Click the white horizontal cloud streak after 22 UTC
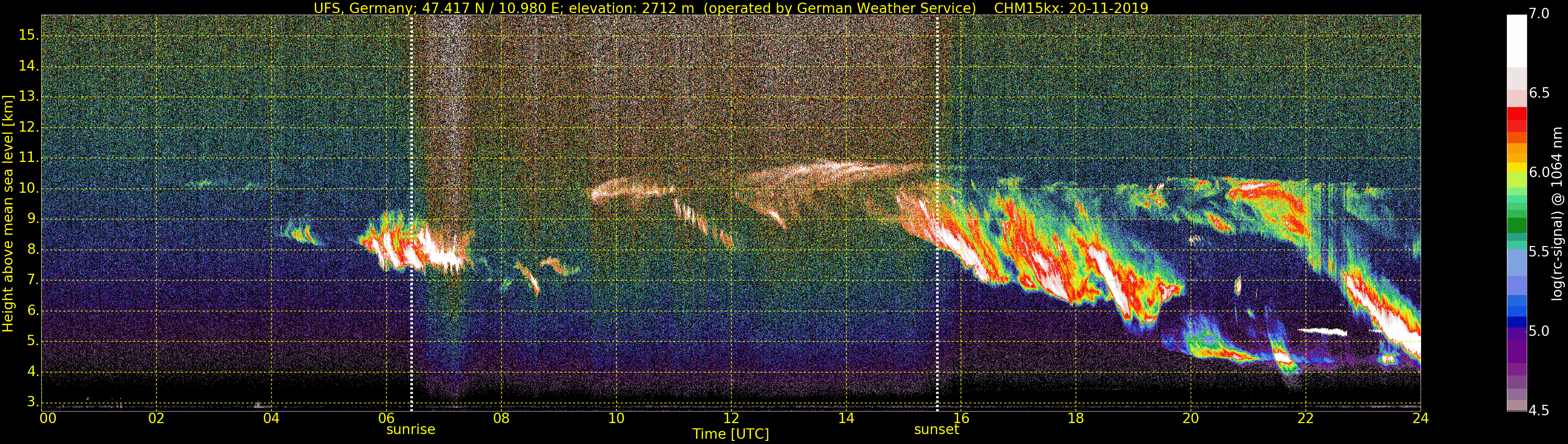1568x444 pixels. [1322, 332]
